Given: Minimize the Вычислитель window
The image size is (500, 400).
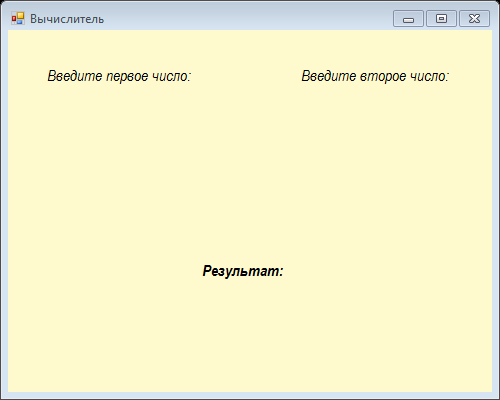Looking at the screenshot, I should (408, 19).
